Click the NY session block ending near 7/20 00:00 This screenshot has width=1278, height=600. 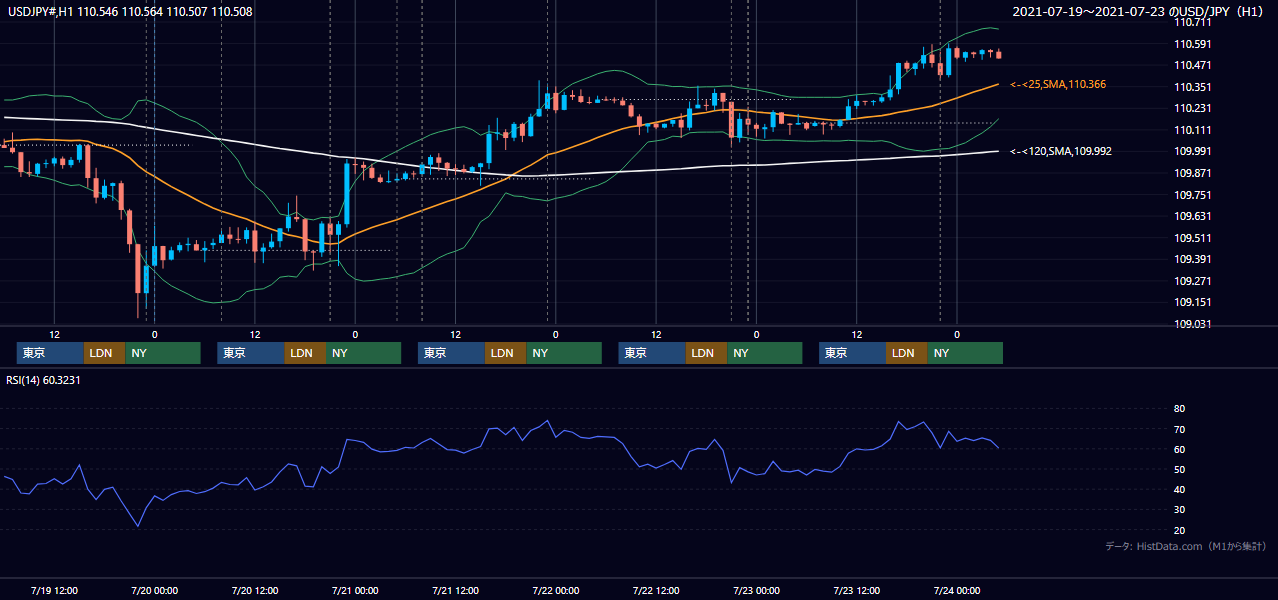pyautogui.click(x=163, y=353)
